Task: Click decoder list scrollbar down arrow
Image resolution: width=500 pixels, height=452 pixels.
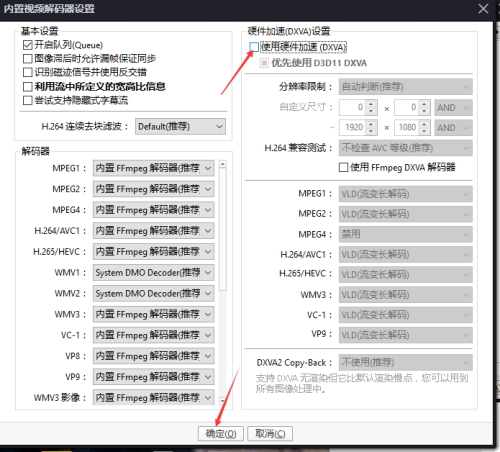Action: tap(223, 400)
